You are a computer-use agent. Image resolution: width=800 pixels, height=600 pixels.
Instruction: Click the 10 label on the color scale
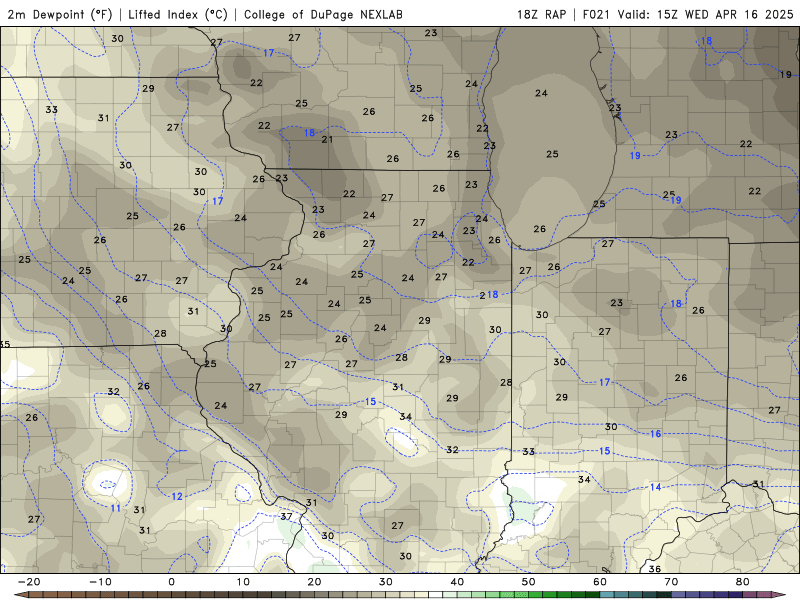(x=243, y=582)
